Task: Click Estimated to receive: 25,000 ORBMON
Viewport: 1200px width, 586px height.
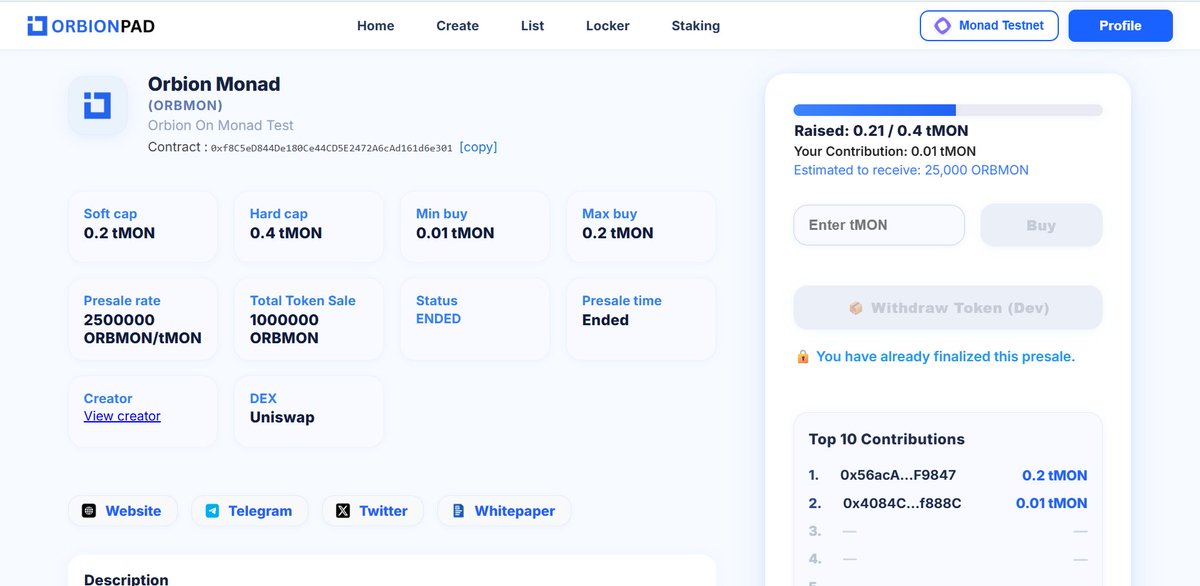Action: [911, 170]
